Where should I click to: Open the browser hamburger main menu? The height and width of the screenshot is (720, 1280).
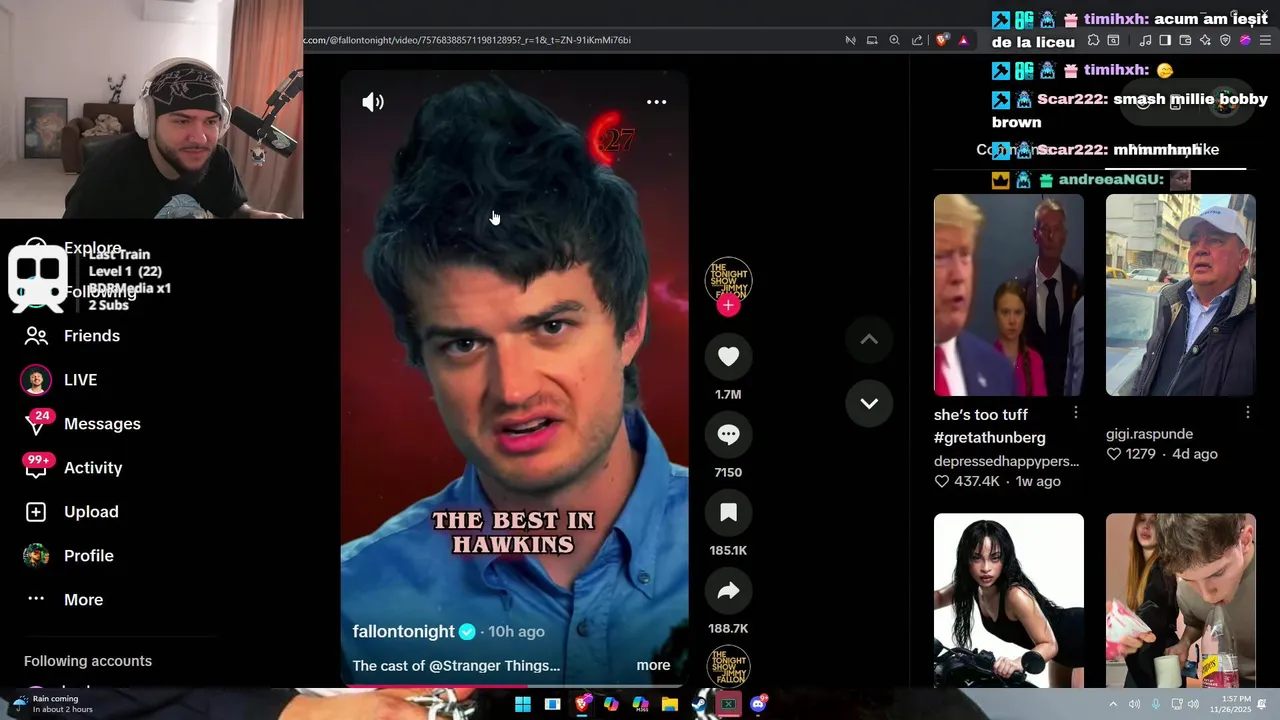click(x=1265, y=40)
